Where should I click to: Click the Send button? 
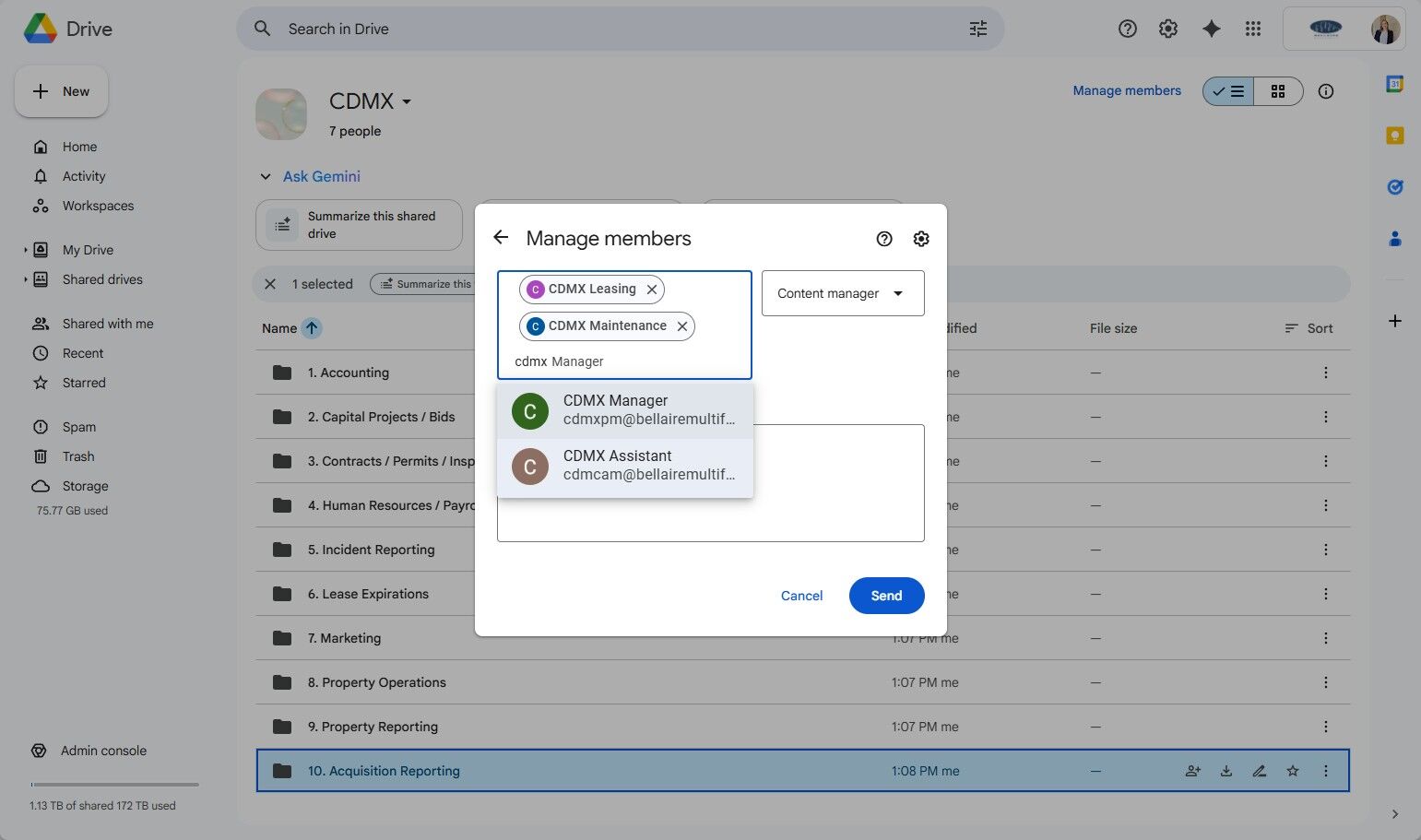coord(886,596)
